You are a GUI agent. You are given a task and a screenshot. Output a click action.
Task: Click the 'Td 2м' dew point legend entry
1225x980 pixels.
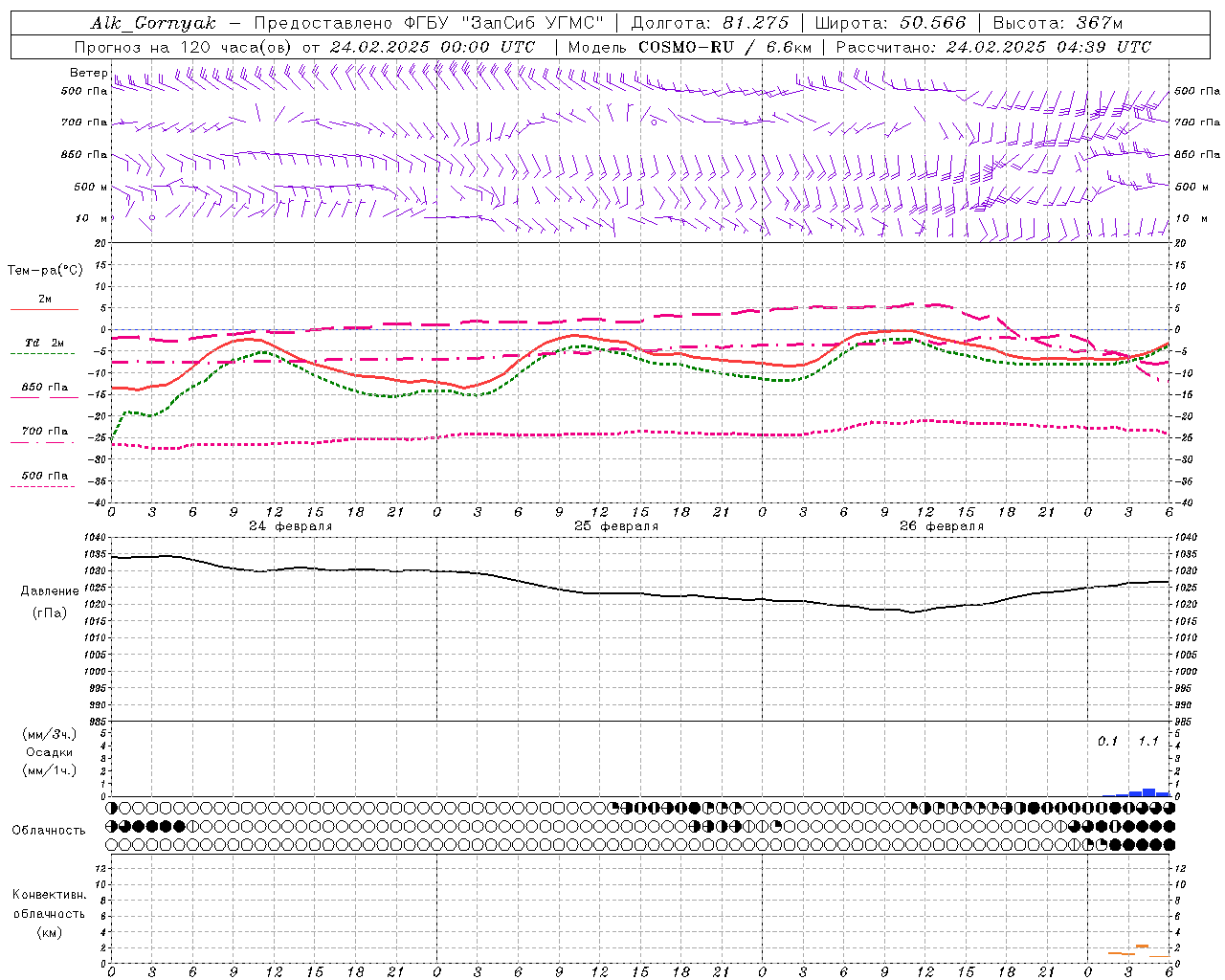[45, 343]
